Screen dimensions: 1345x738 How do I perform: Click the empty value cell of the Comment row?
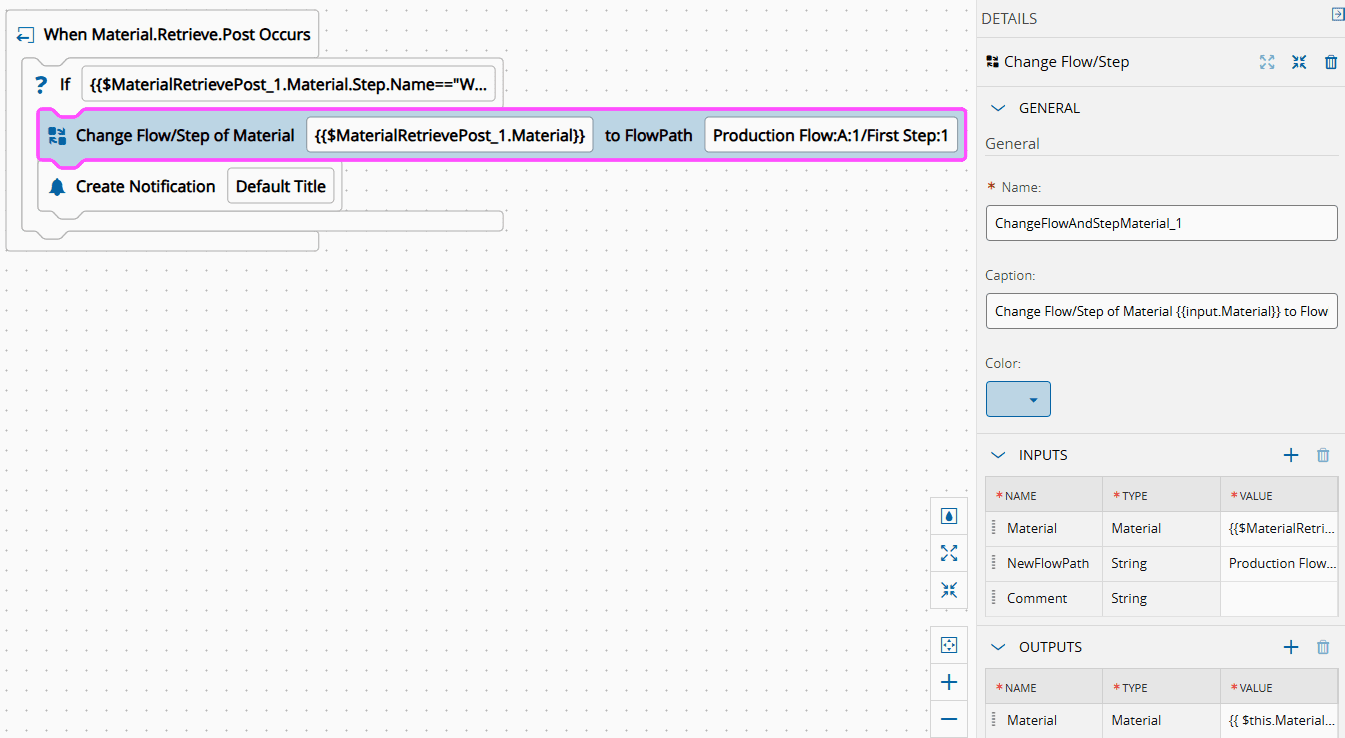pyautogui.click(x=1279, y=598)
